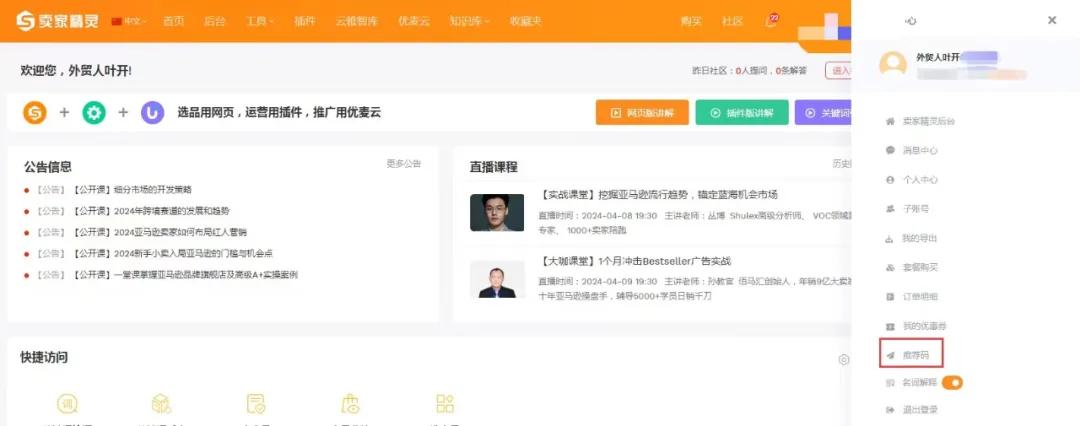Open 插件 in the top navigation
1080x426 pixels.
tap(304, 21)
